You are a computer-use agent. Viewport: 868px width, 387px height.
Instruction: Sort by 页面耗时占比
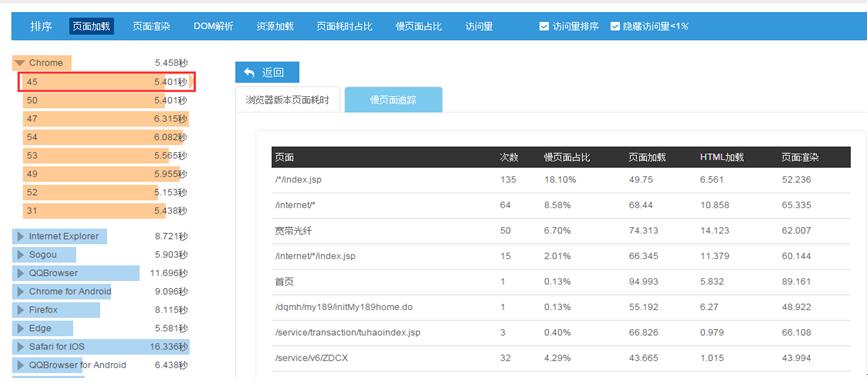pyautogui.click(x=344, y=26)
